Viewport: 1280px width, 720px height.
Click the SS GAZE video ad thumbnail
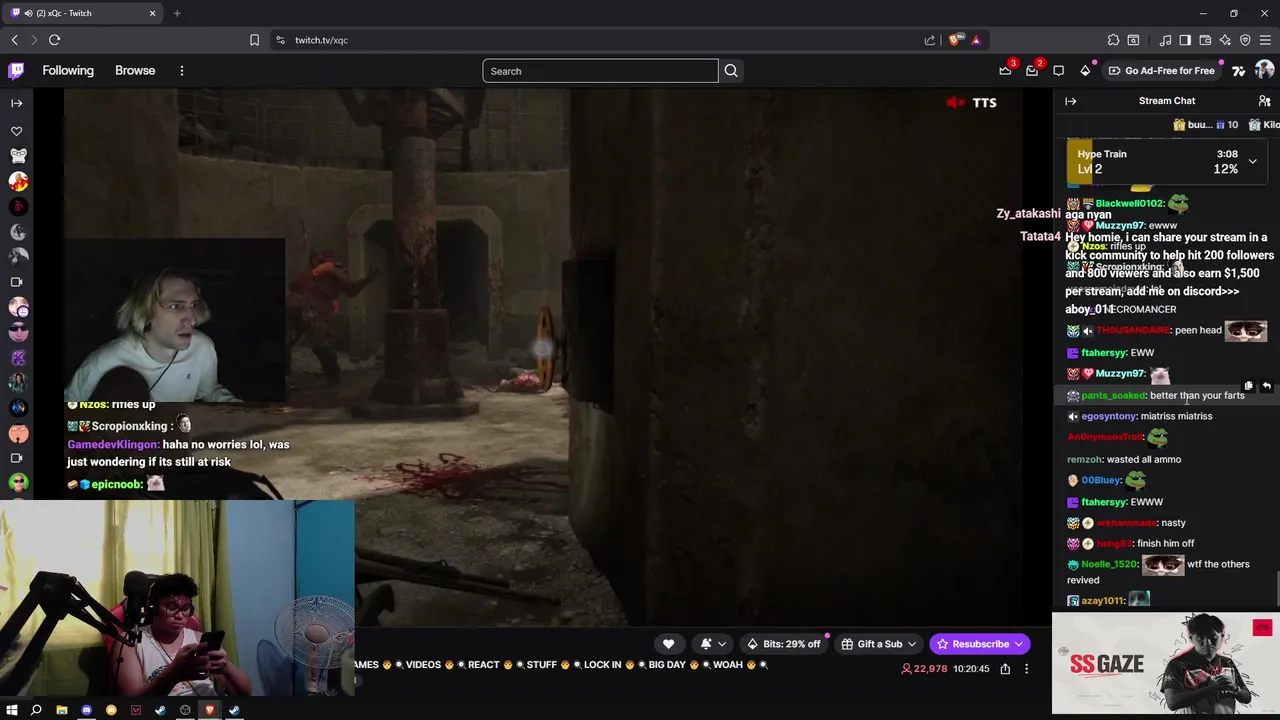(1166, 664)
